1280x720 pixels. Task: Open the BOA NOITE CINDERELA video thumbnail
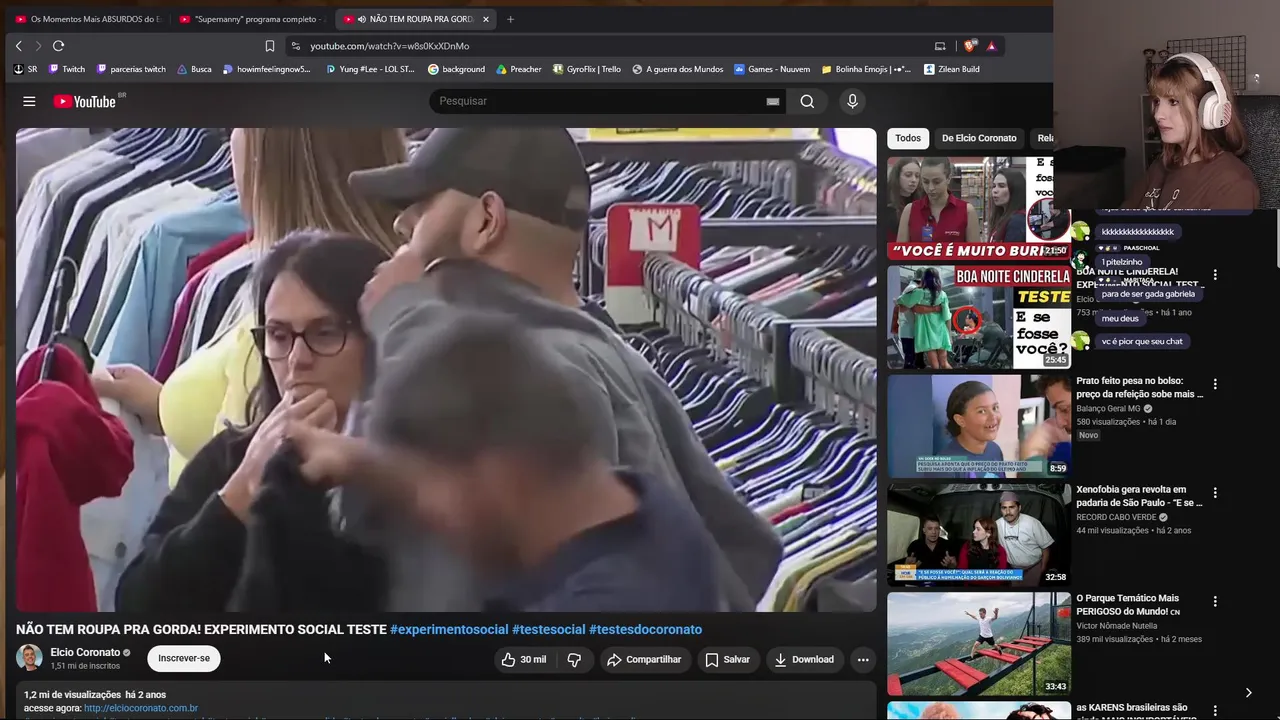(979, 317)
